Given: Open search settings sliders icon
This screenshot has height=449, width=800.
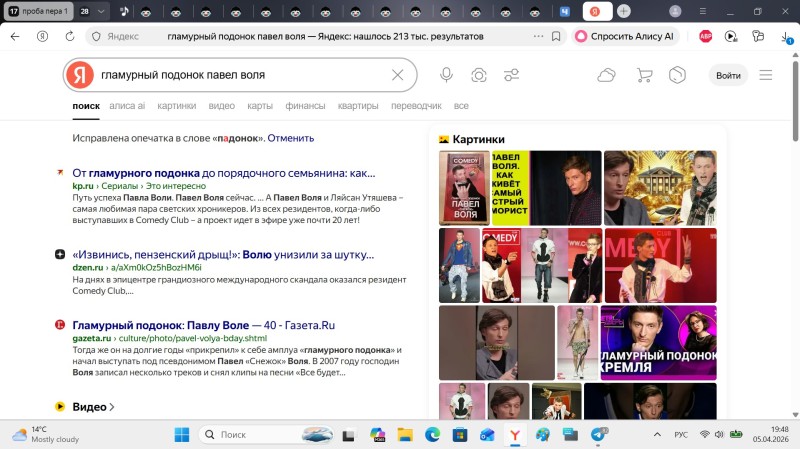Looking at the screenshot, I should point(512,75).
